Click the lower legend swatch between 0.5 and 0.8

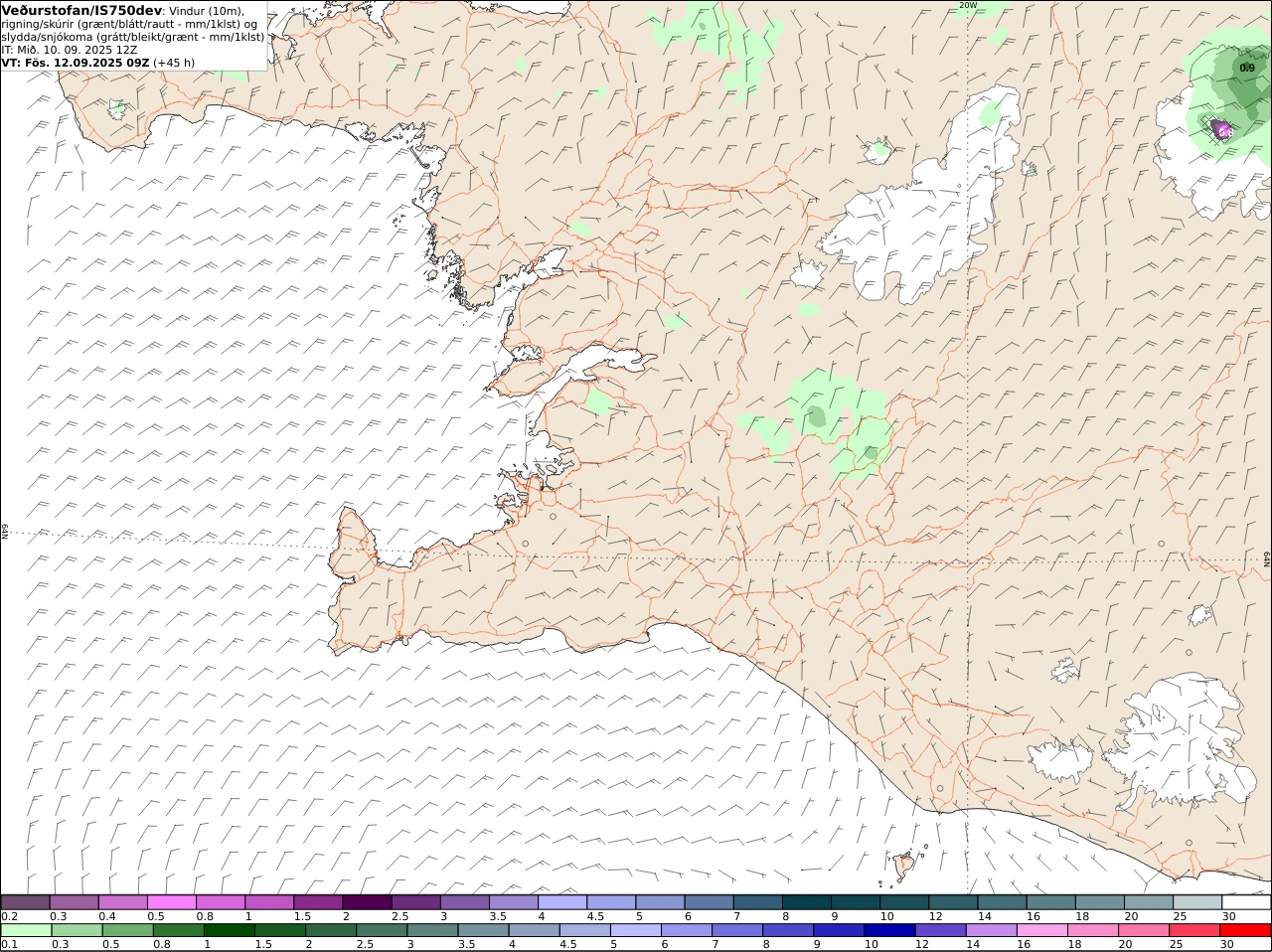click(x=127, y=930)
